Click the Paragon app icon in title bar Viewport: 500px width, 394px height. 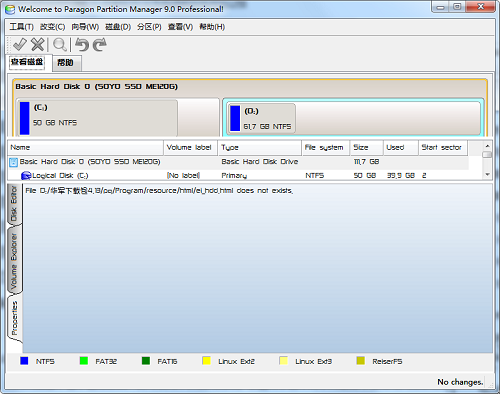click(10, 9)
